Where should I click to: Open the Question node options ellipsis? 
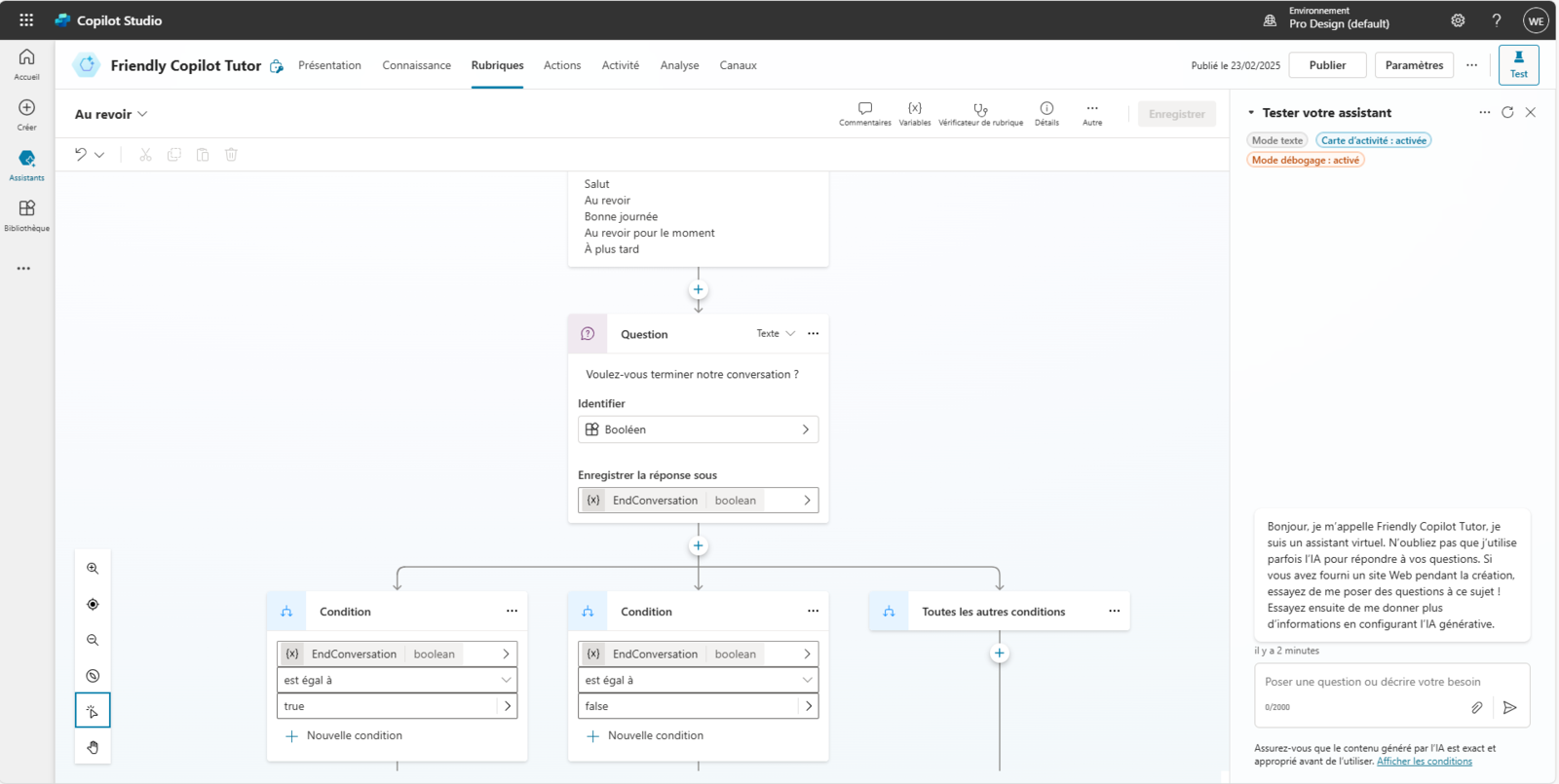(813, 333)
